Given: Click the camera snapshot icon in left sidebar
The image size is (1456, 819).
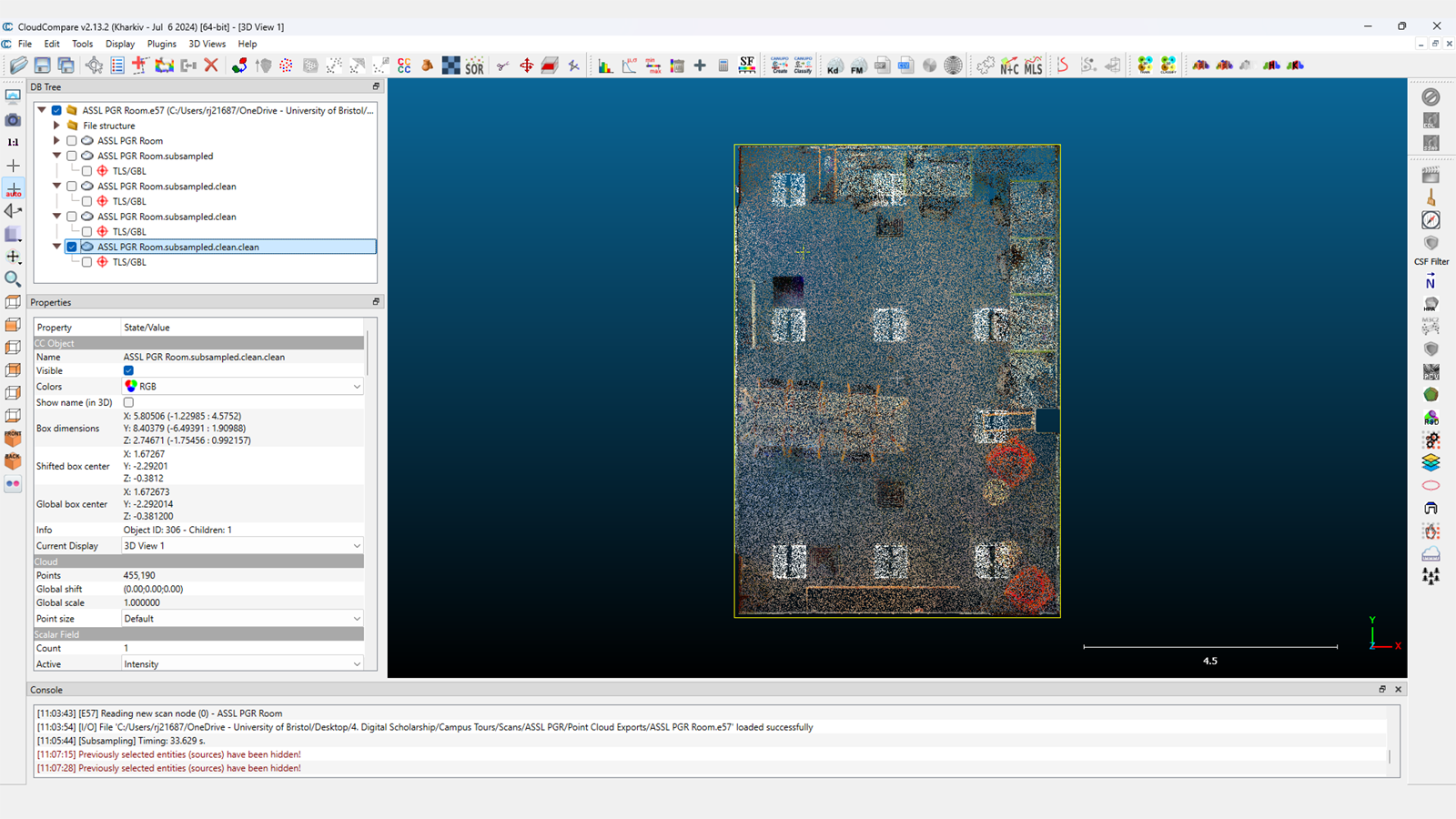Looking at the screenshot, I should (13, 120).
